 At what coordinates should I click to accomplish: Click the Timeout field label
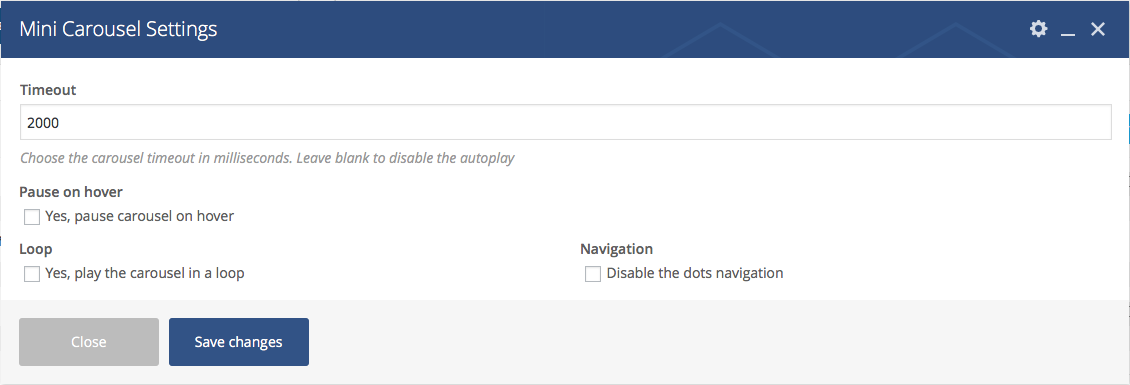[x=48, y=90]
